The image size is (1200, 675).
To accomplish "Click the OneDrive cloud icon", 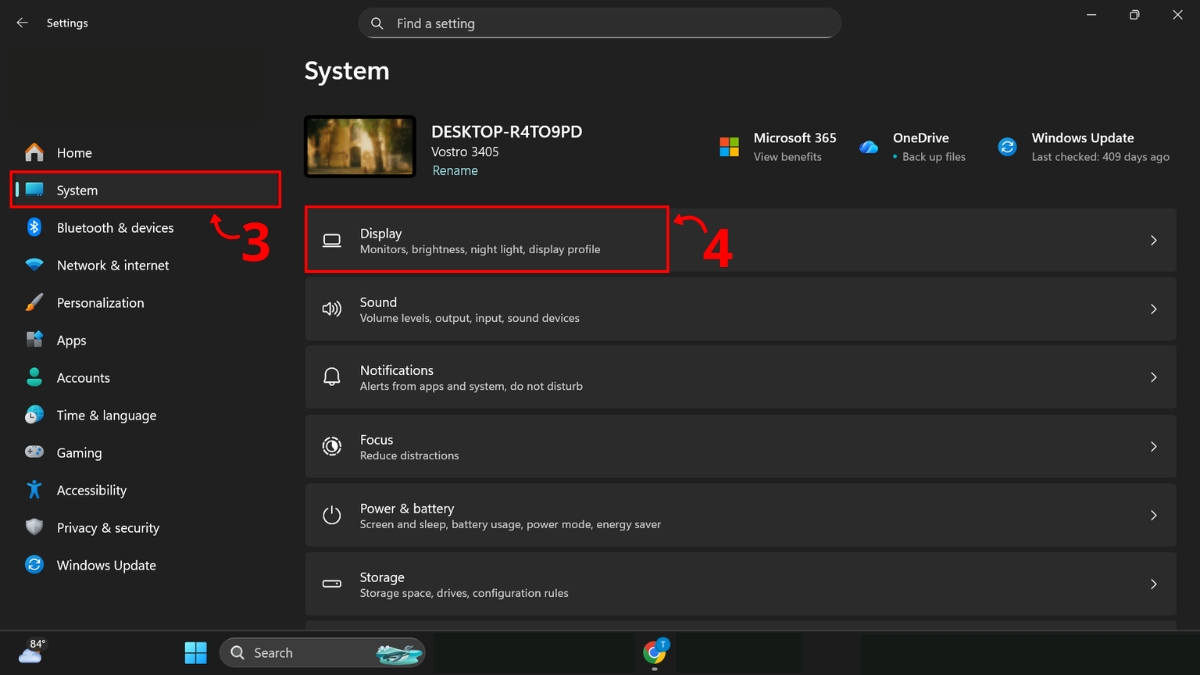I will 868,147.
